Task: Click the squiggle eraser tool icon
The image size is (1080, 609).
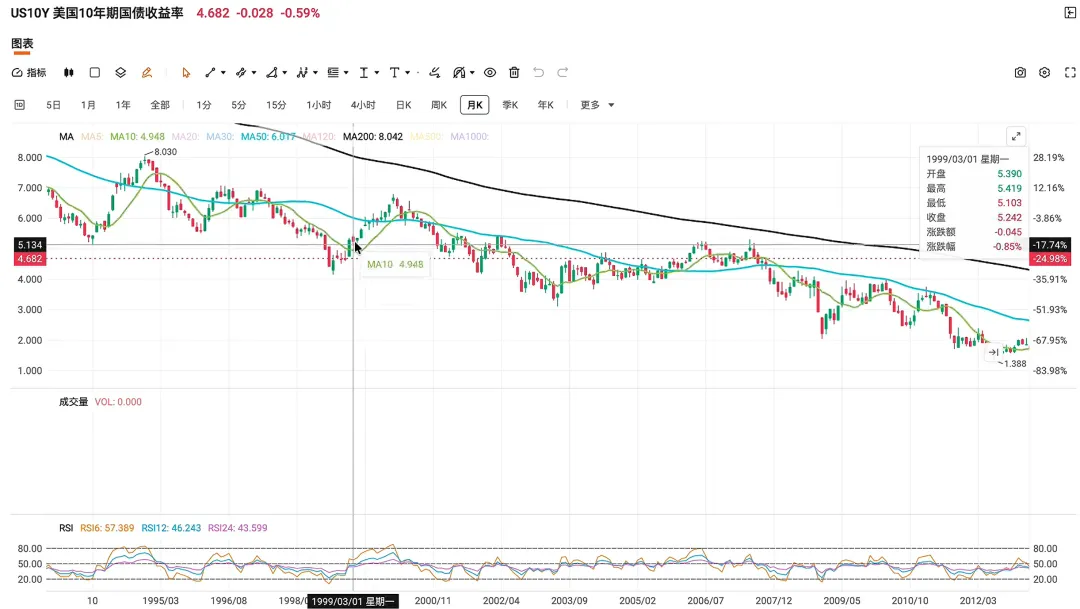Action: [x=435, y=72]
